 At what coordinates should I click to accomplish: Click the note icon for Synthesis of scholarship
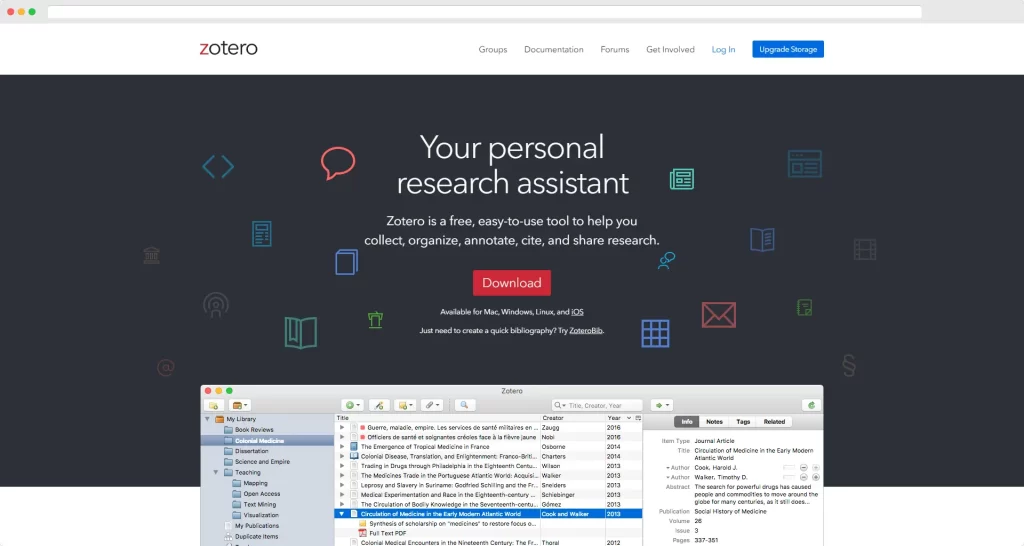[362, 524]
